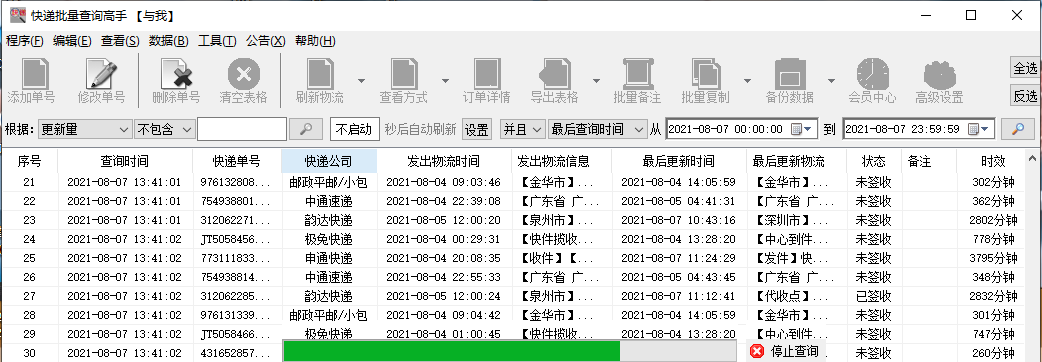Sort by the 快递单号 column header
The height and width of the screenshot is (362, 1042).
tap(237, 161)
